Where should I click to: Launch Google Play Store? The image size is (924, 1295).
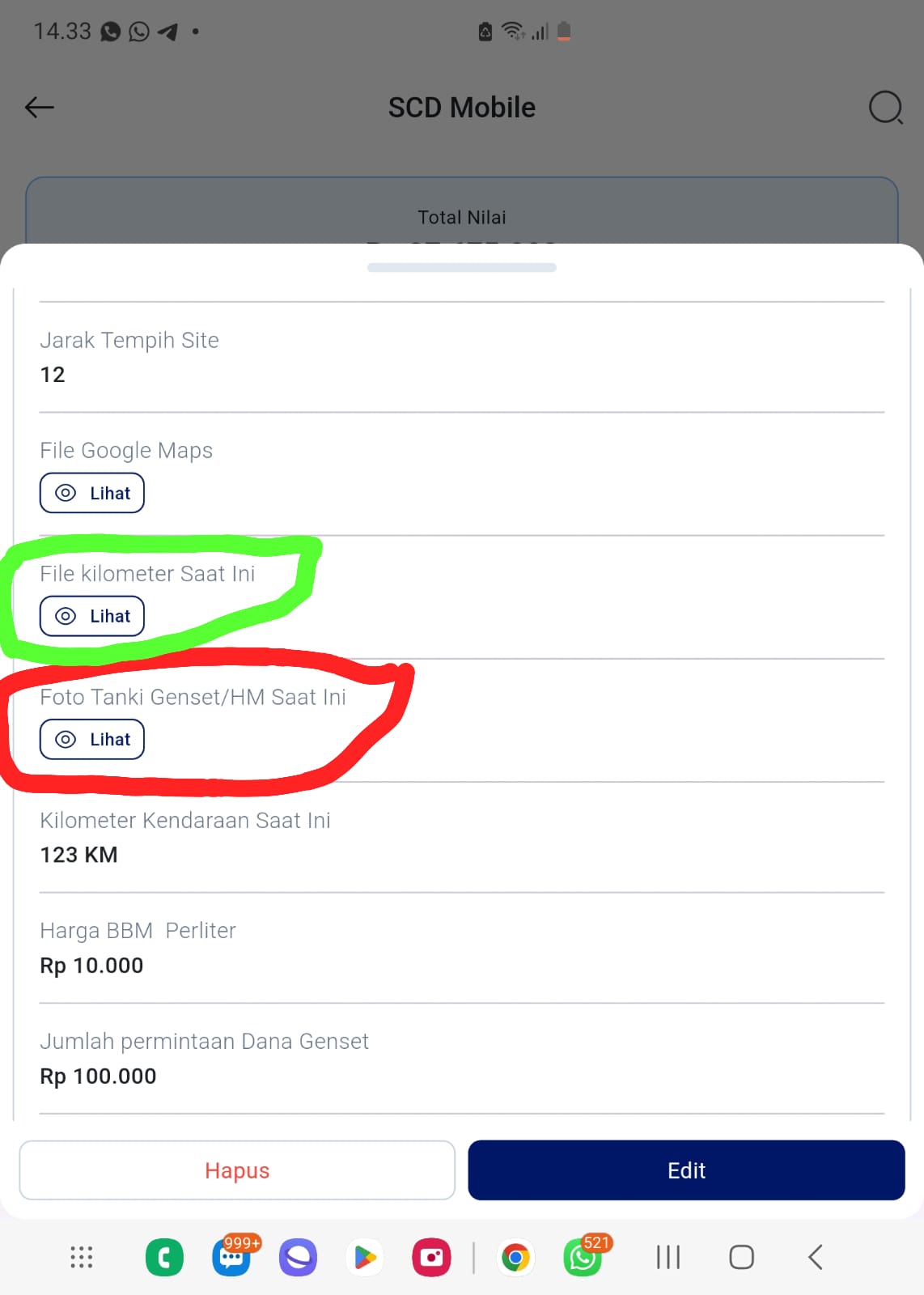365,1258
